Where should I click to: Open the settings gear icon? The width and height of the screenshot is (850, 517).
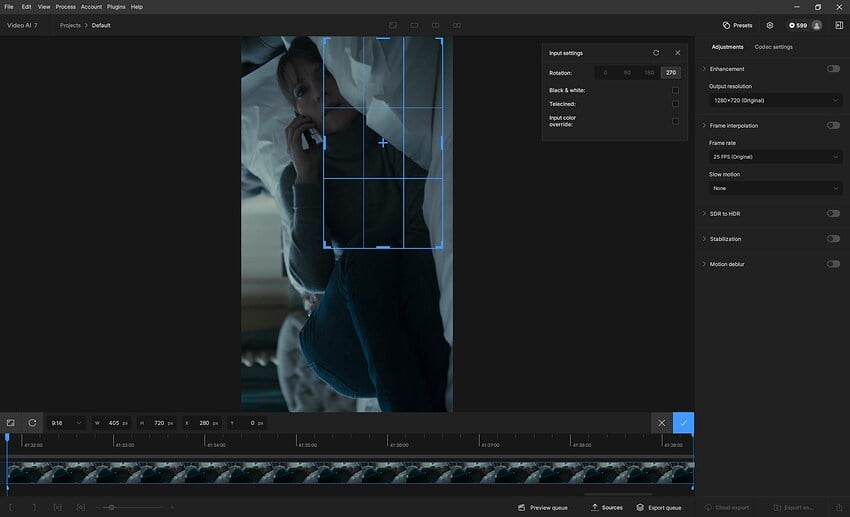[770, 25]
